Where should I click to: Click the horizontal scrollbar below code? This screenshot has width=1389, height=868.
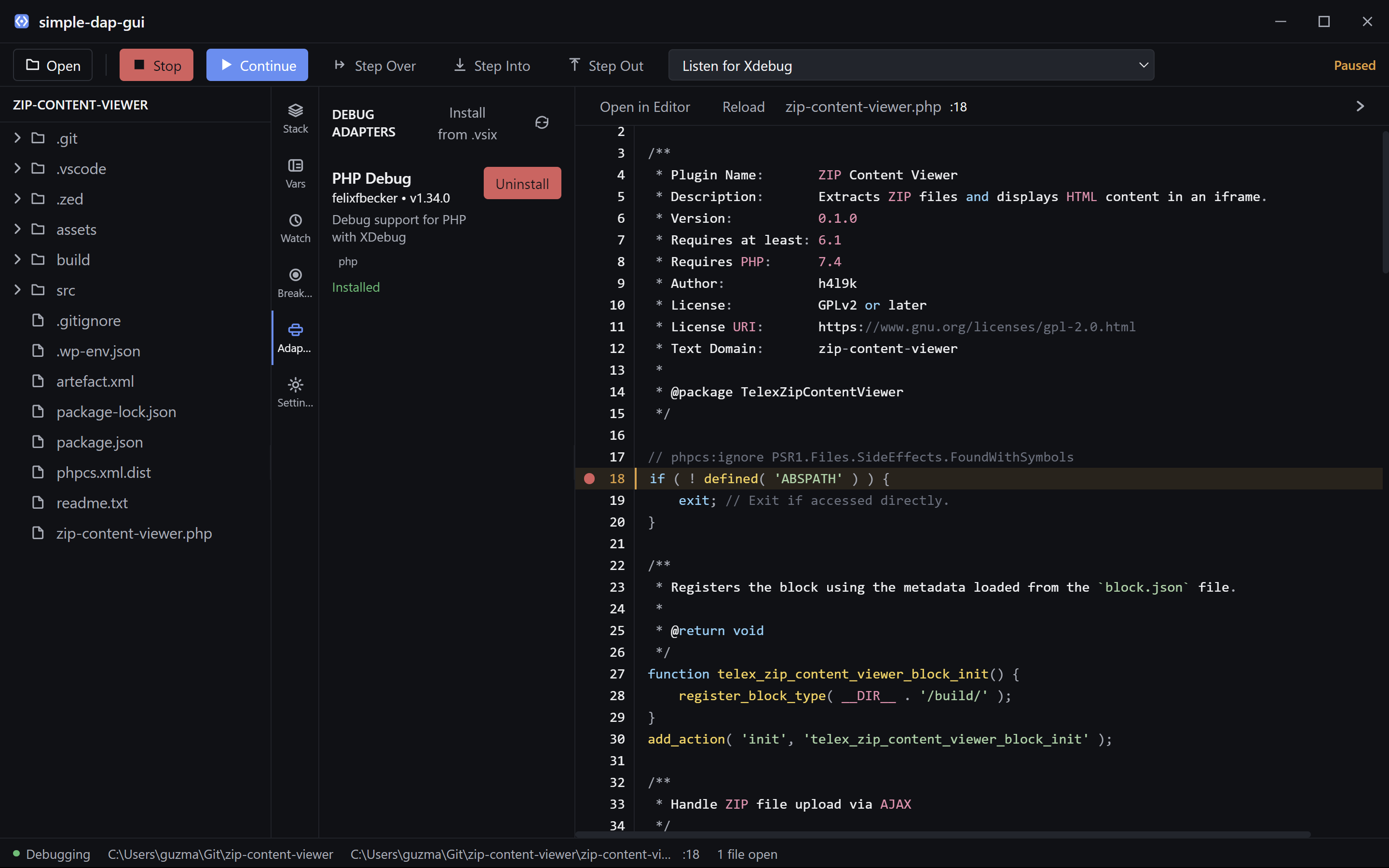[x=942, y=834]
